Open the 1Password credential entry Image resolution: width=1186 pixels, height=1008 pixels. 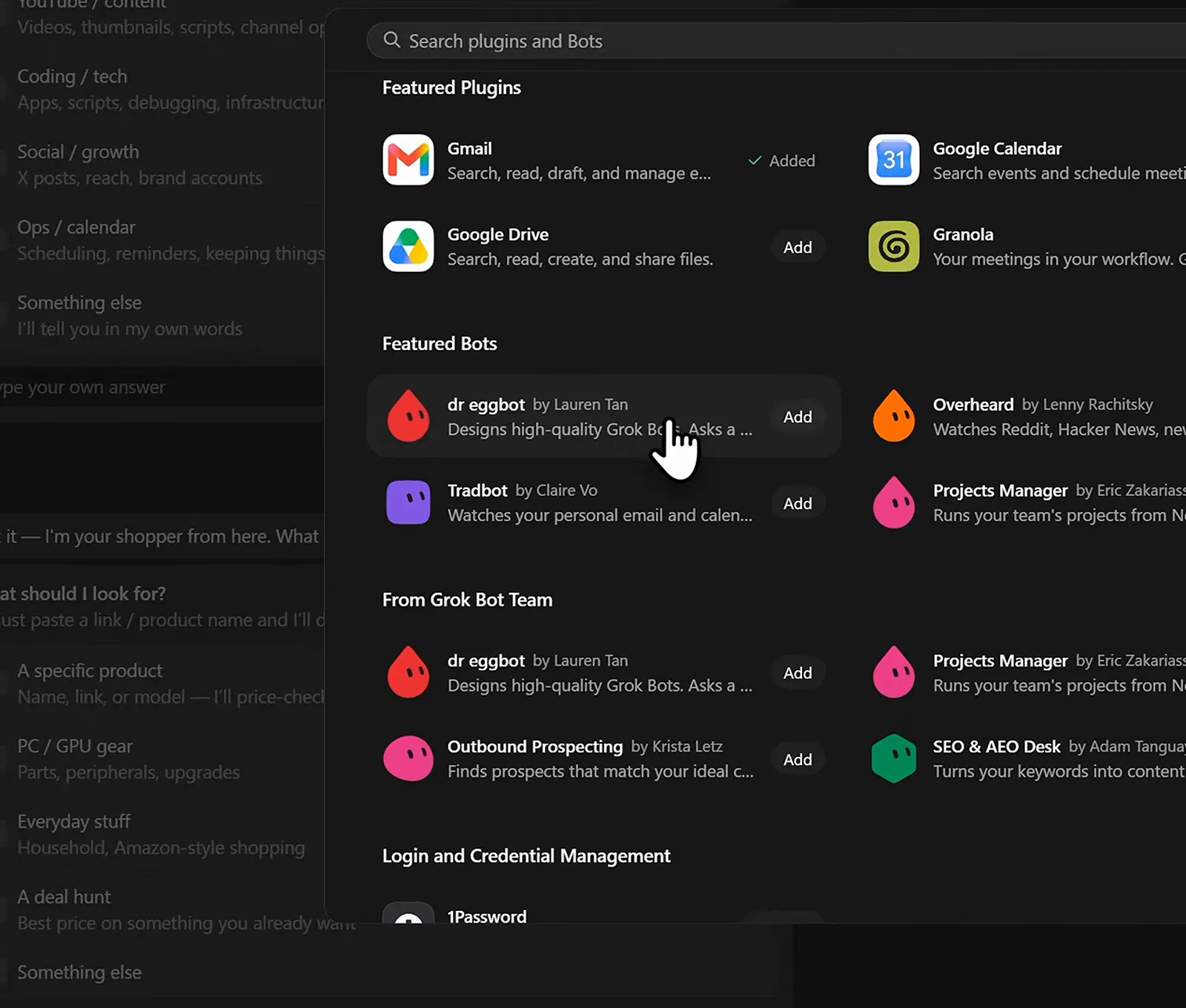[487, 917]
